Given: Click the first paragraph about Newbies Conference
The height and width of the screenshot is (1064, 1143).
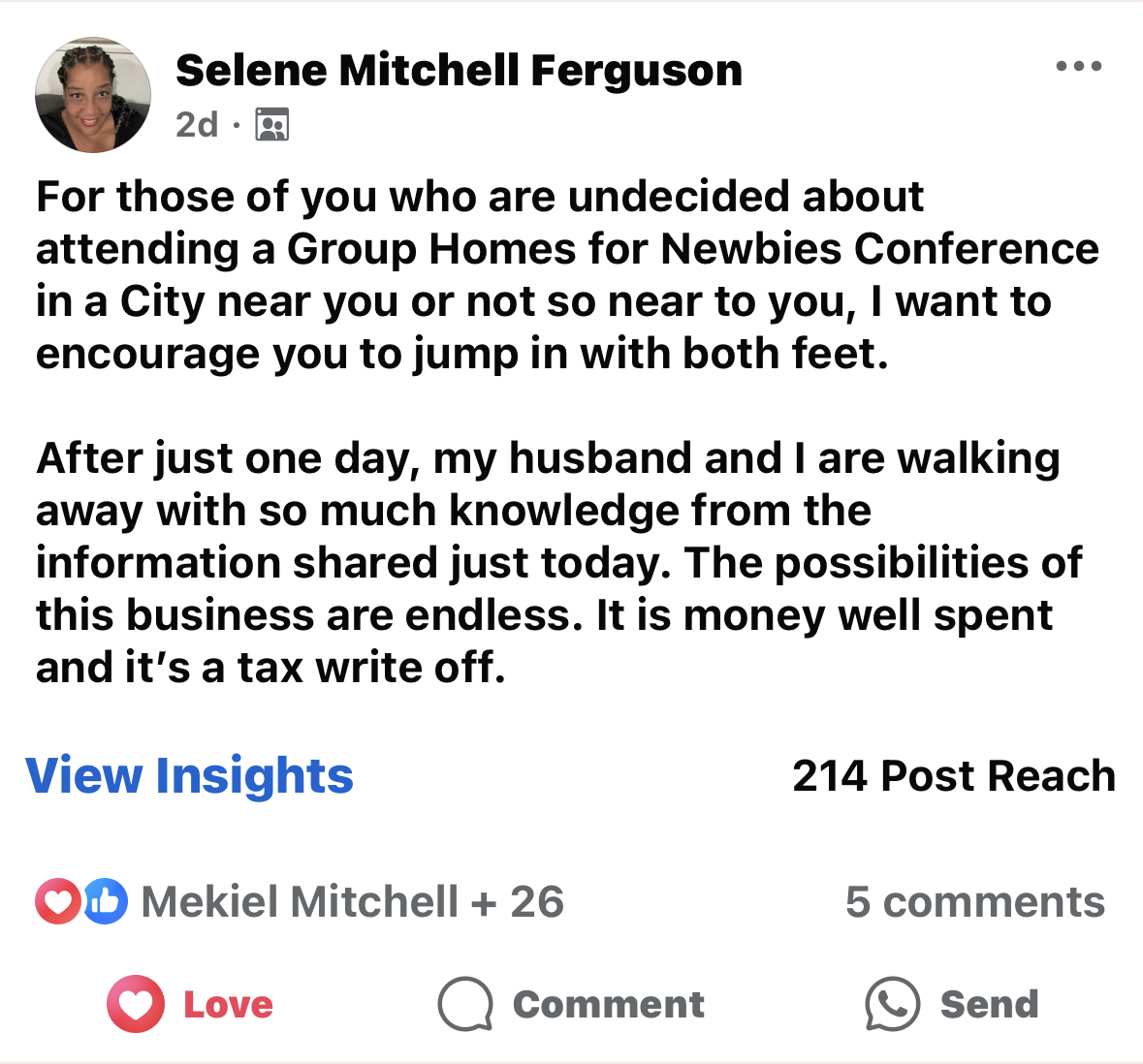Looking at the screenshot, I should pos(567,275).
